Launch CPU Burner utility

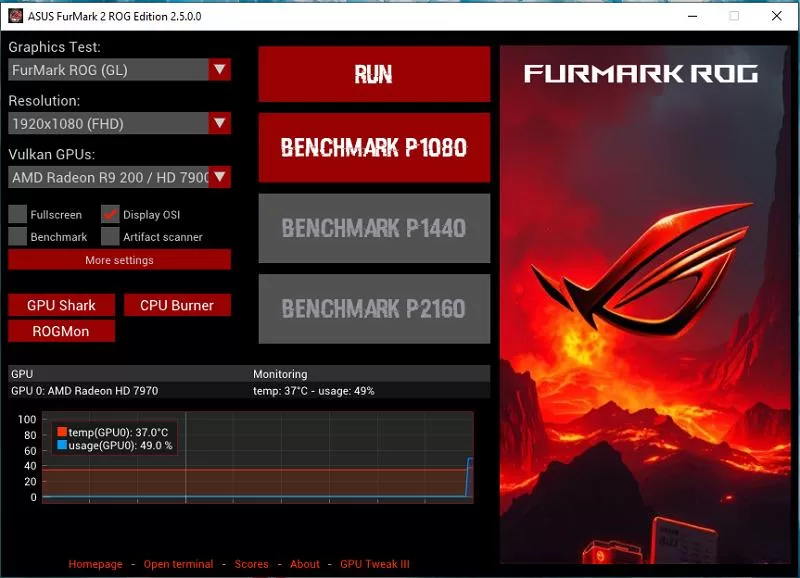tap(177, 305)
